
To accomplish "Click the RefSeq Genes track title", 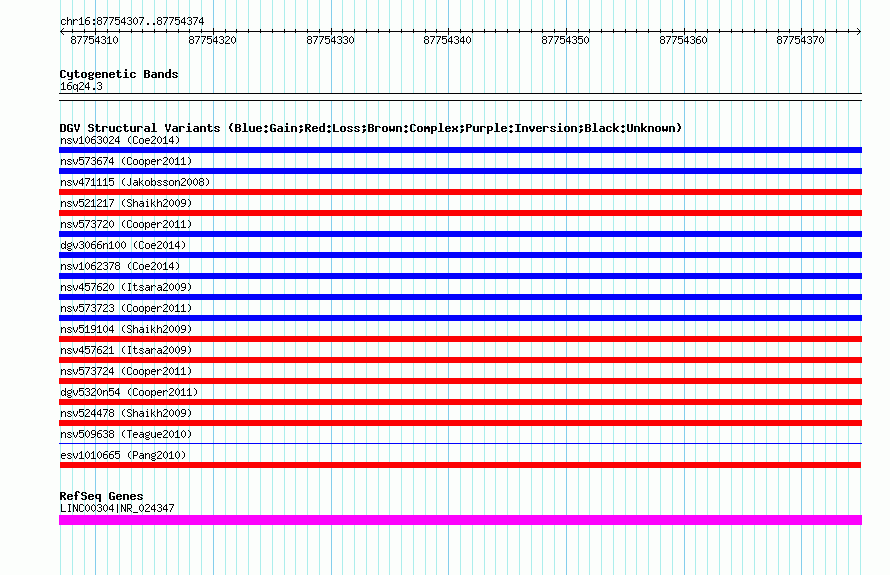I will pos(101,496).
